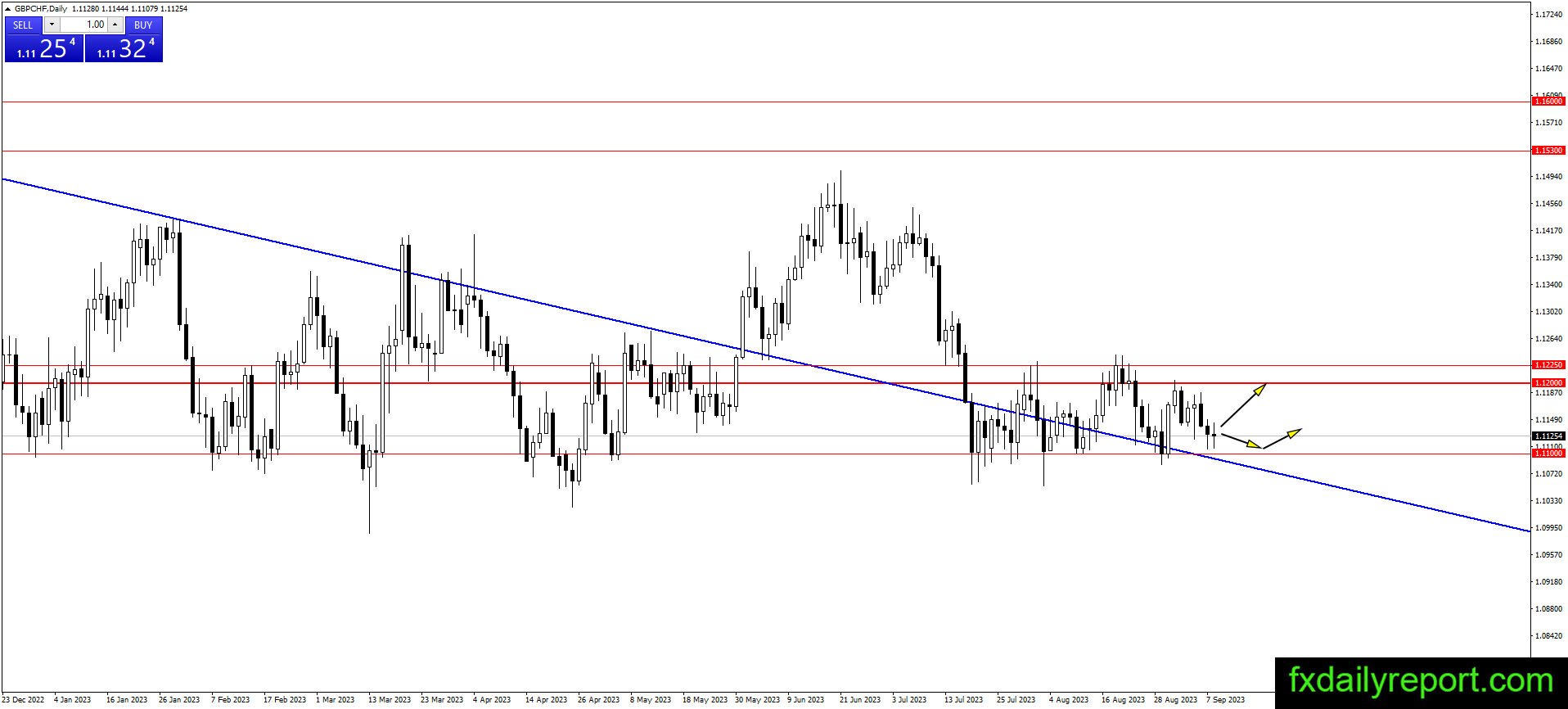This screenshot has width=1568, height=709.
Task: Click the 1.11490 price axis label
Action: [x=1548, y=420]
